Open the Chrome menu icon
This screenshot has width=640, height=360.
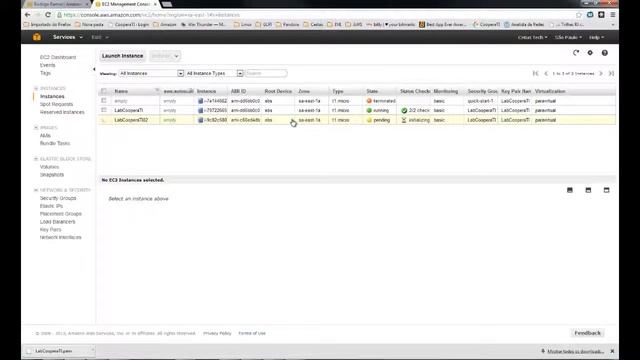613,15
